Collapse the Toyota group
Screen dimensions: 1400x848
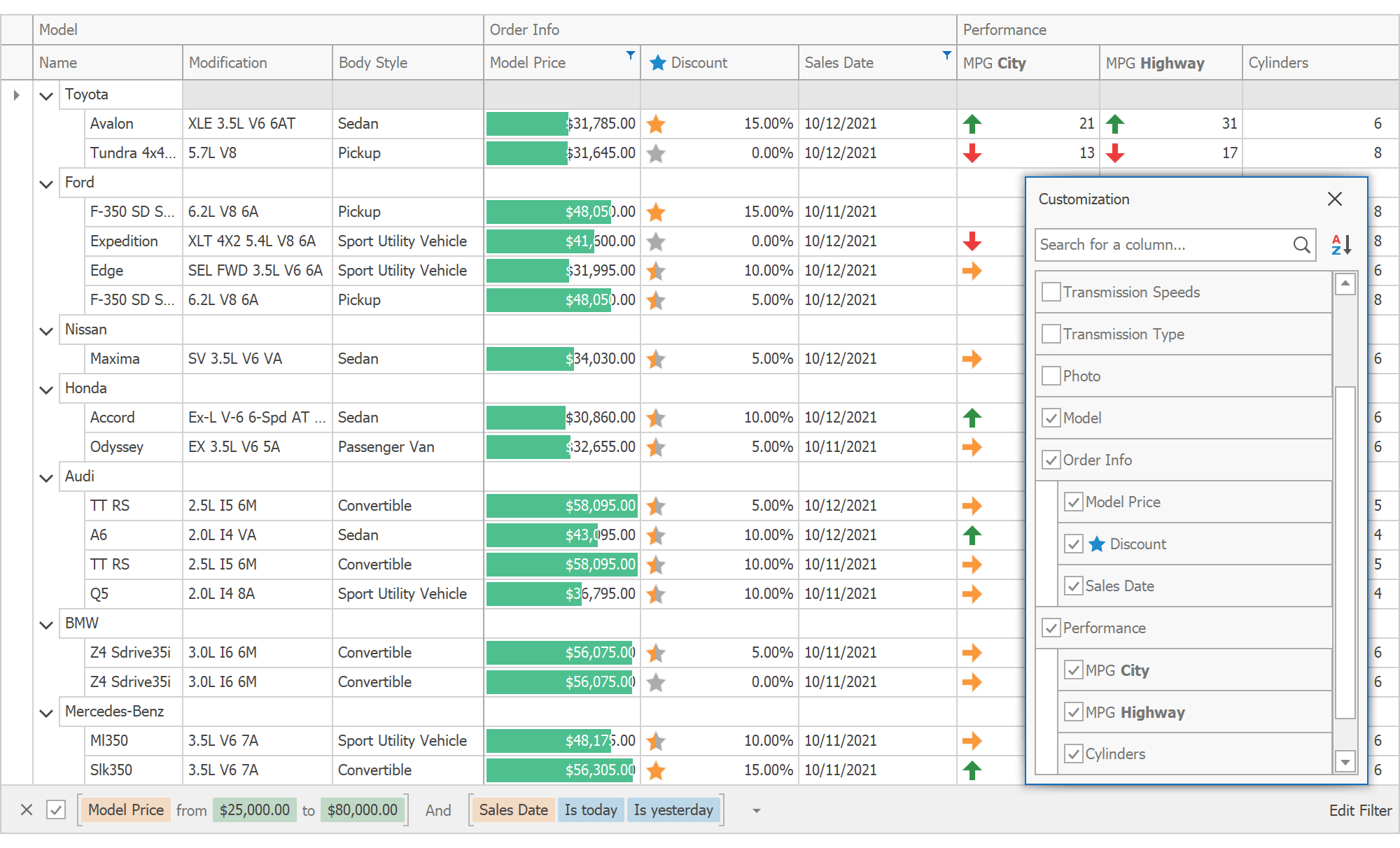coord(46,94)
